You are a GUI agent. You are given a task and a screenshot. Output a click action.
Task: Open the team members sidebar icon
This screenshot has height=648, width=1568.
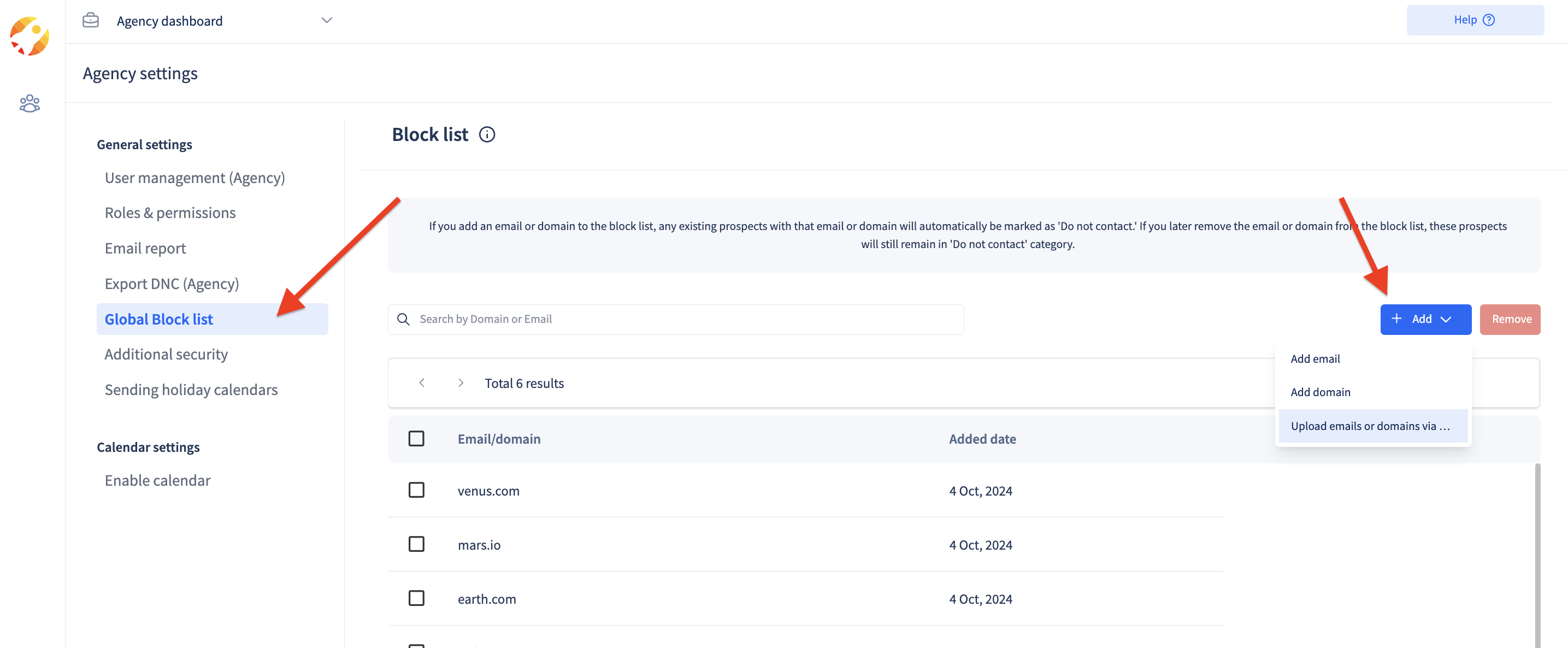pyautogui.click(x=29, y=103)
